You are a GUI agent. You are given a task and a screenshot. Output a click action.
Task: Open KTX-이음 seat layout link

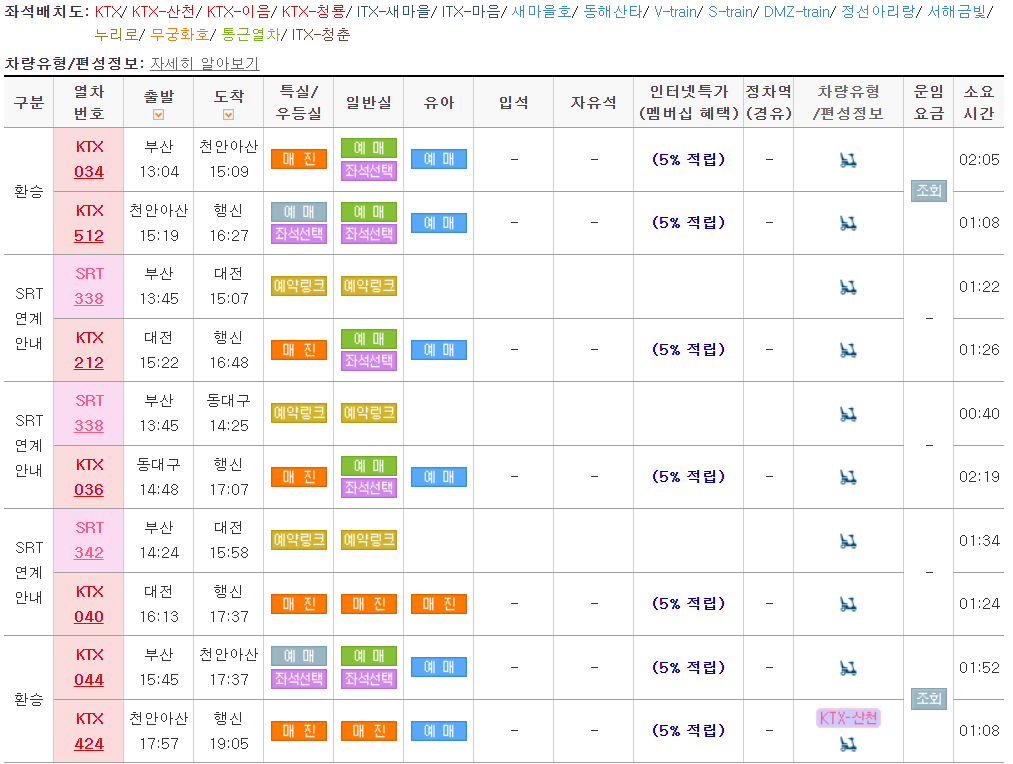[x=238, y=12]
